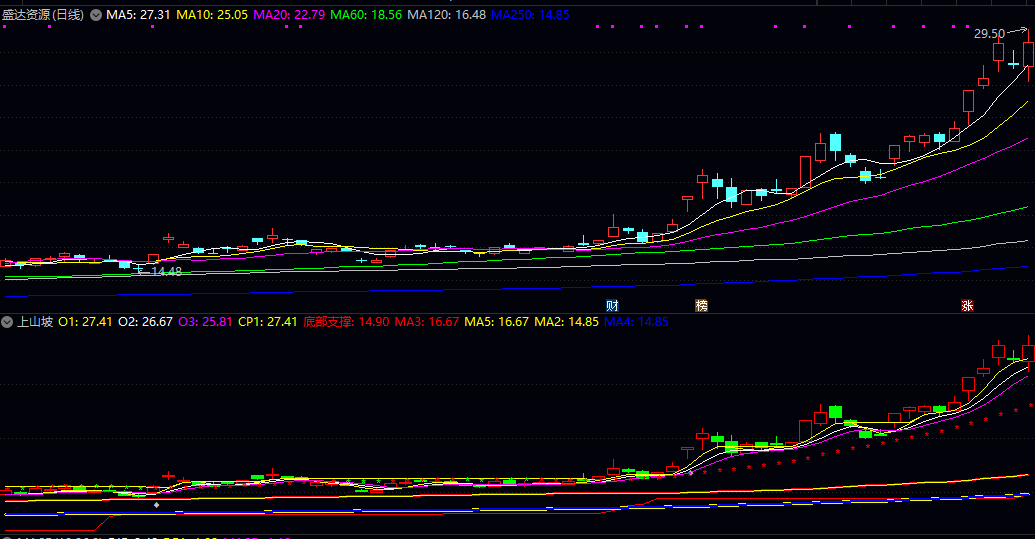The image size is (1035, 539).
Task: Click the 29.50 high price label
Action: [x=990, y=34]
